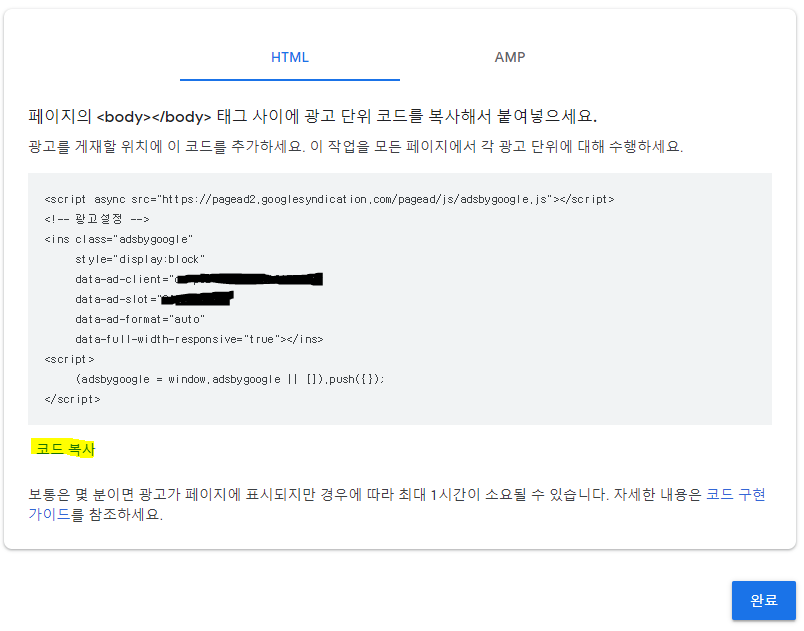The image size is (804, 631).
Task: Click the ins class="adsbygoogle" line
Action: click(118, 239)
